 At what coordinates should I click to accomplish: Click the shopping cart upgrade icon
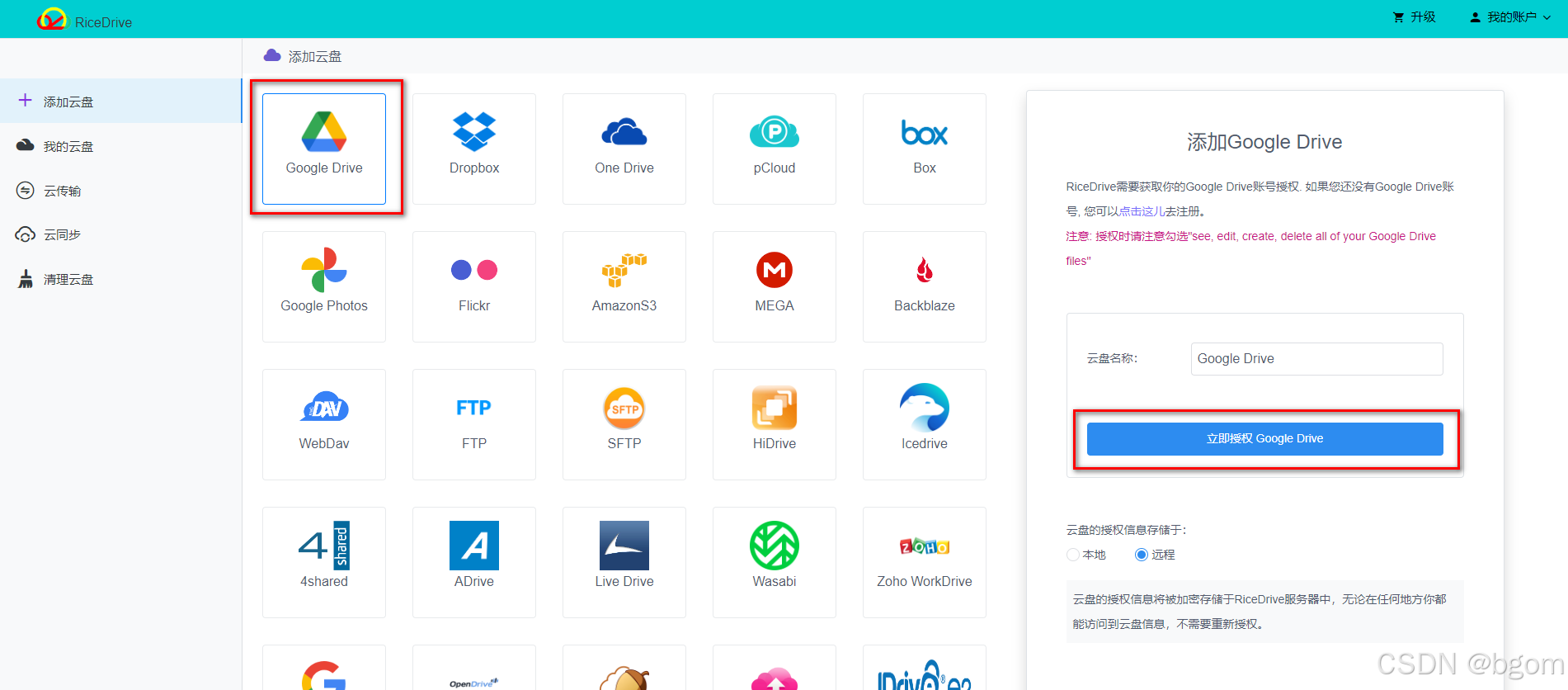click(x=1398, y=17)
